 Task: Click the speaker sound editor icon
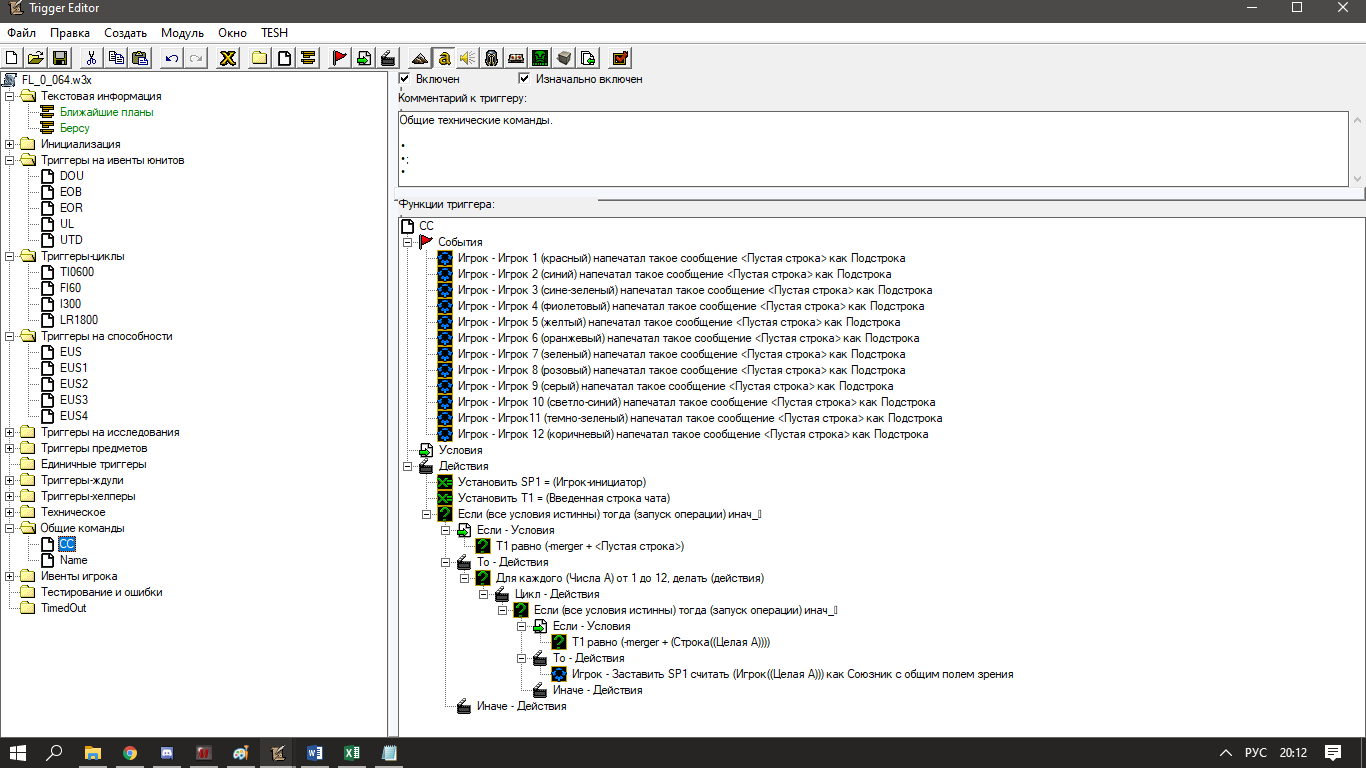coord(467,58)
